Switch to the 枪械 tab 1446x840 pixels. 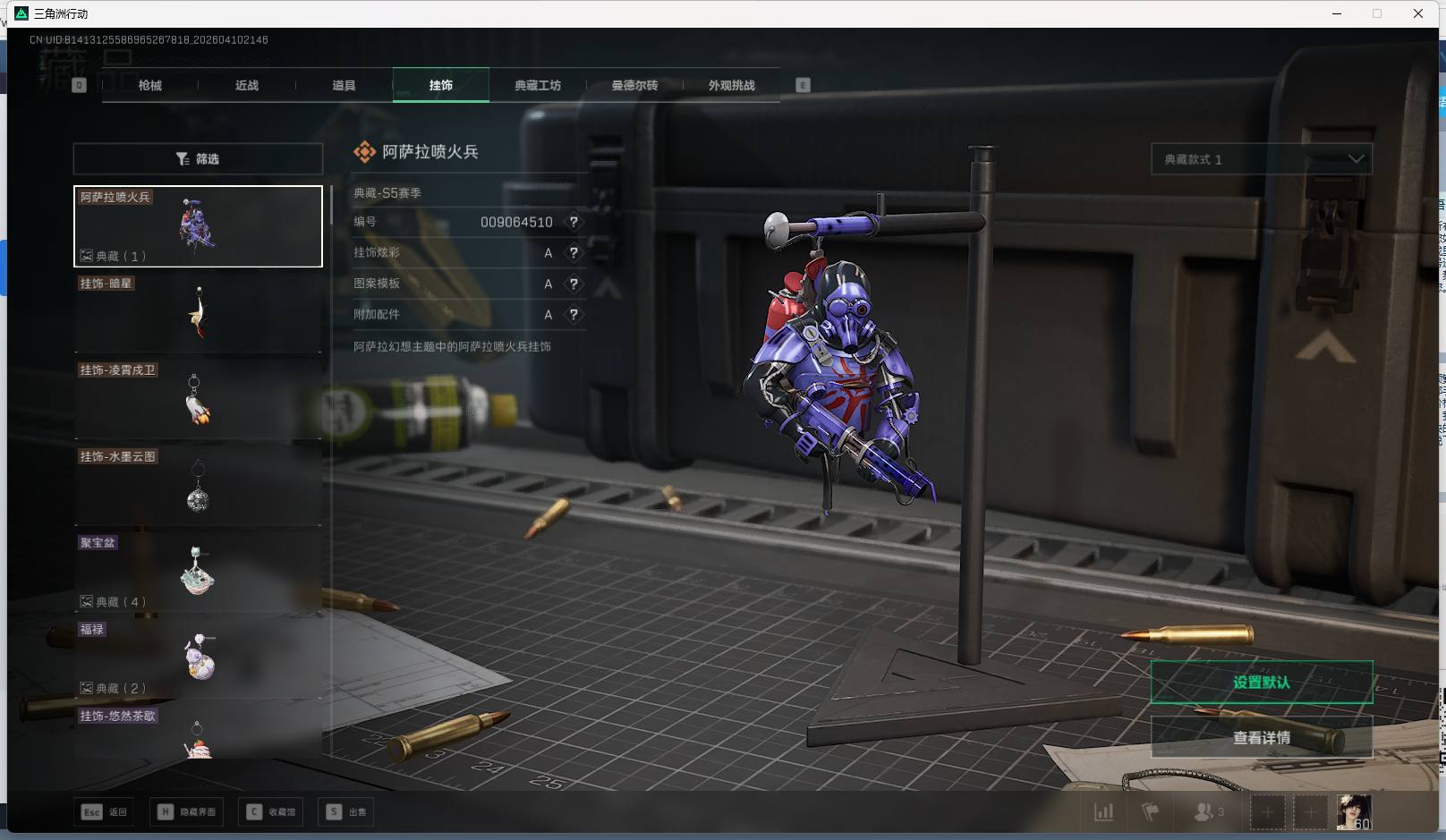coord(150,86)
